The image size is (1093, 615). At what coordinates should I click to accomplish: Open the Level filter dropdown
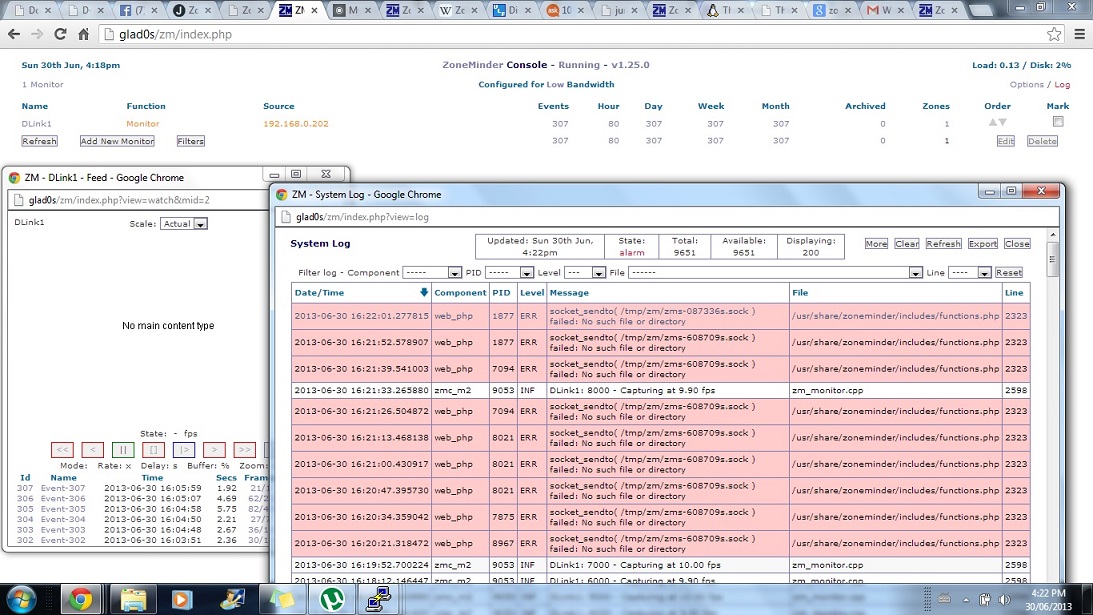pos(584,273)
